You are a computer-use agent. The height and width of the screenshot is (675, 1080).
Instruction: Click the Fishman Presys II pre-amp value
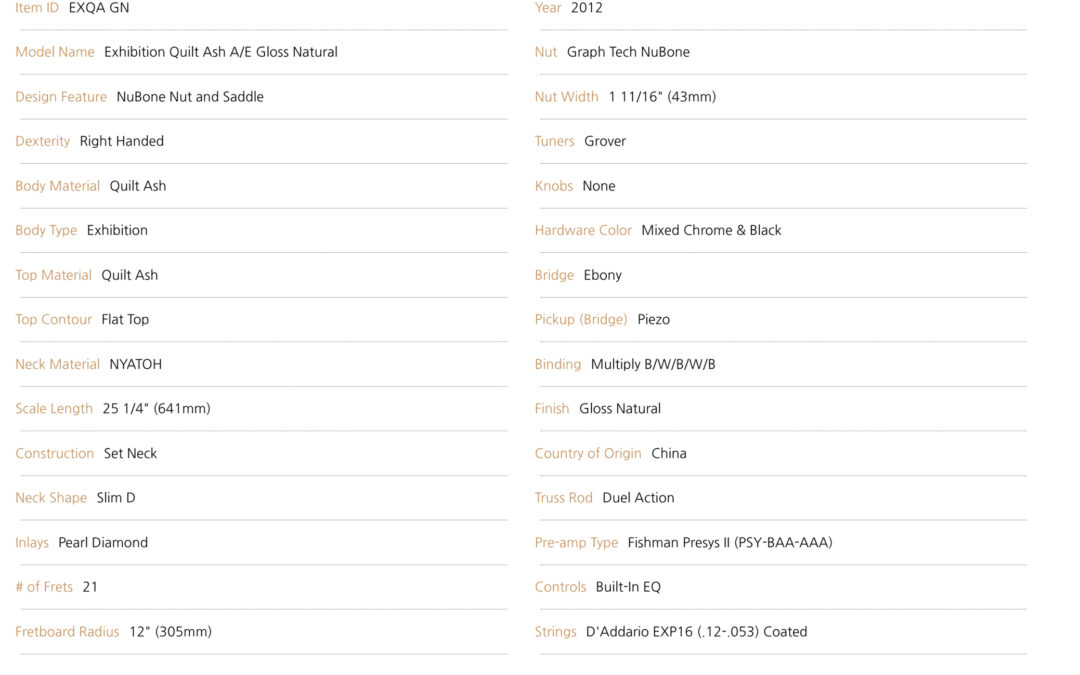click(730, 543)
